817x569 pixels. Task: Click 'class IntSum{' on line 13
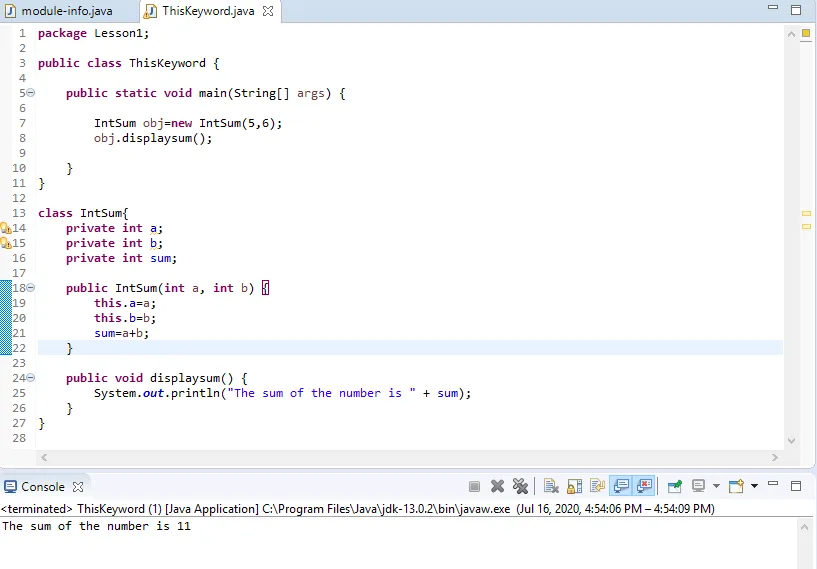83,214
